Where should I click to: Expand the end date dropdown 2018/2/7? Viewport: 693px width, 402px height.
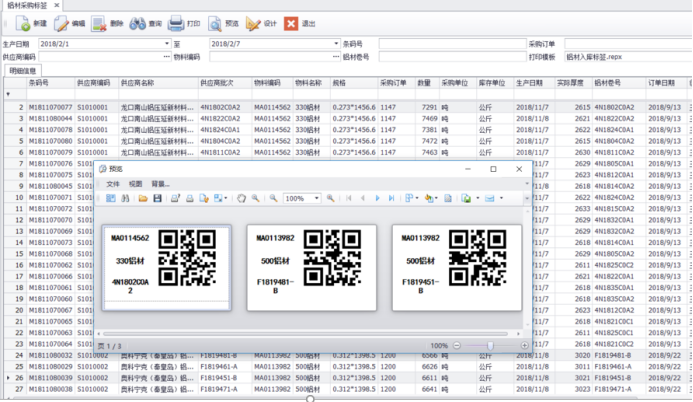(334, 44)
